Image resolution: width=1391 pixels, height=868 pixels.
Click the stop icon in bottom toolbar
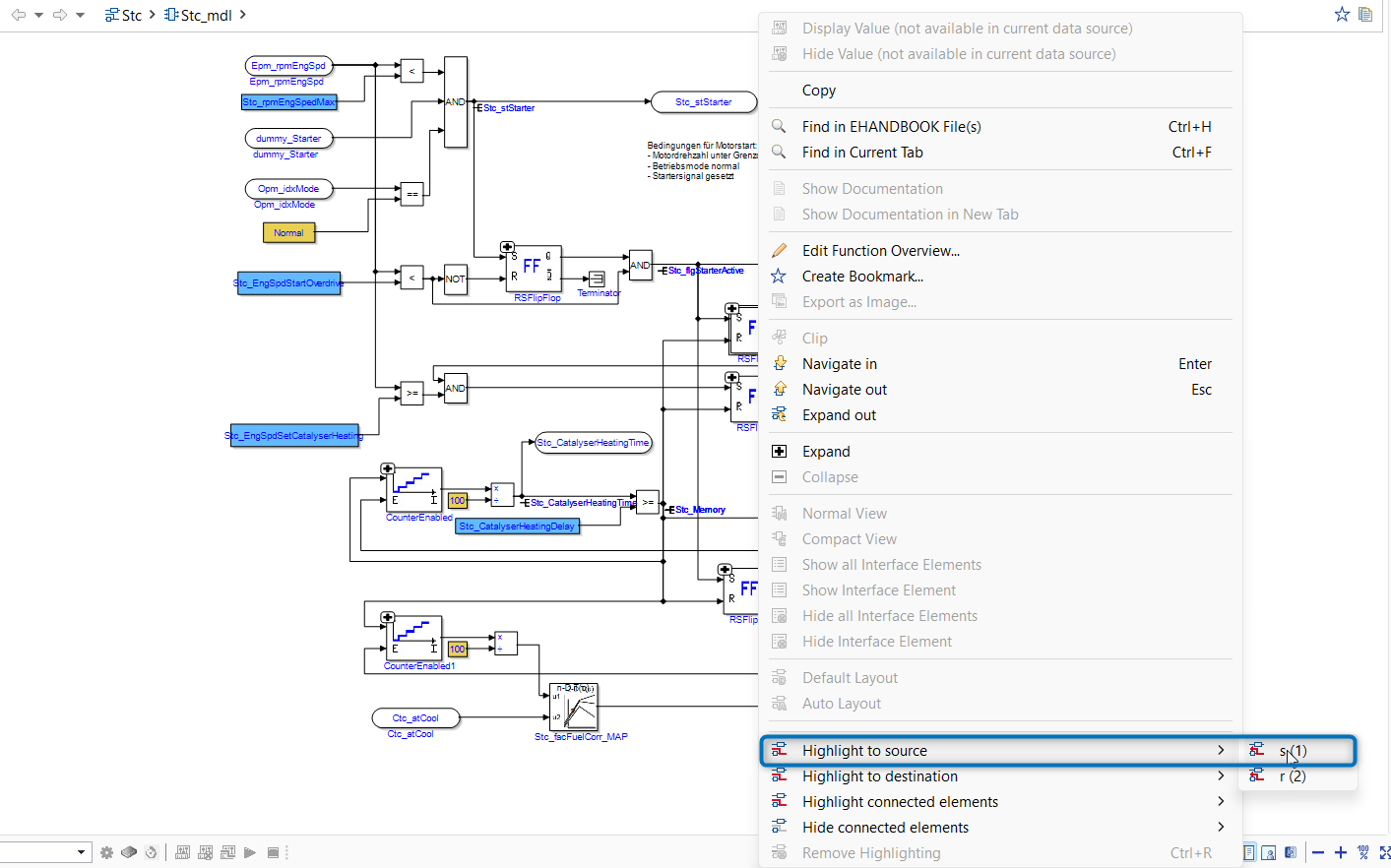(274, 852)
